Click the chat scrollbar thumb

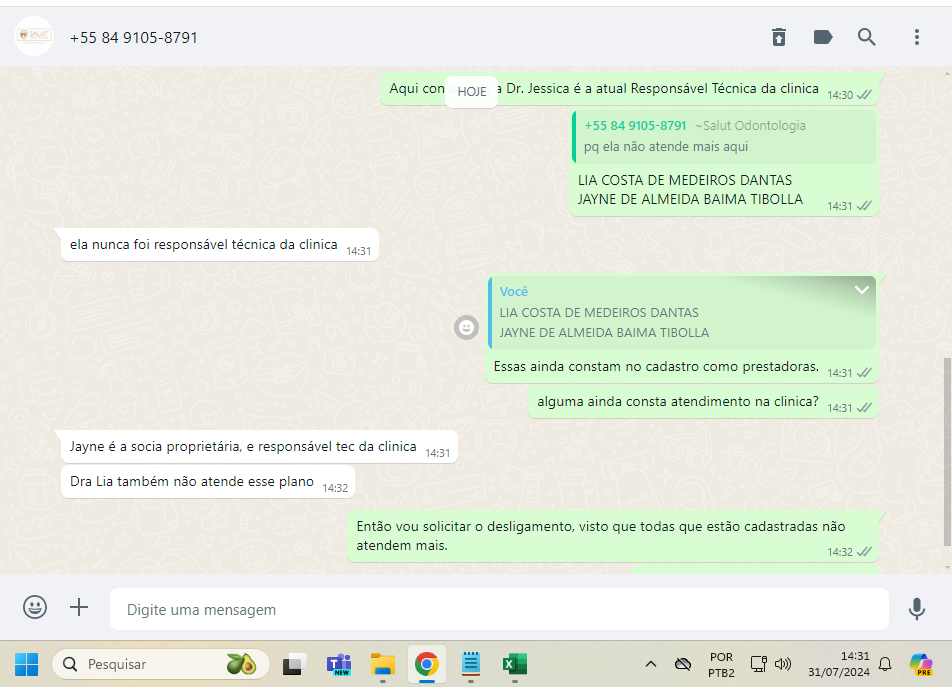pyautogui.click(x=947, y=452)
